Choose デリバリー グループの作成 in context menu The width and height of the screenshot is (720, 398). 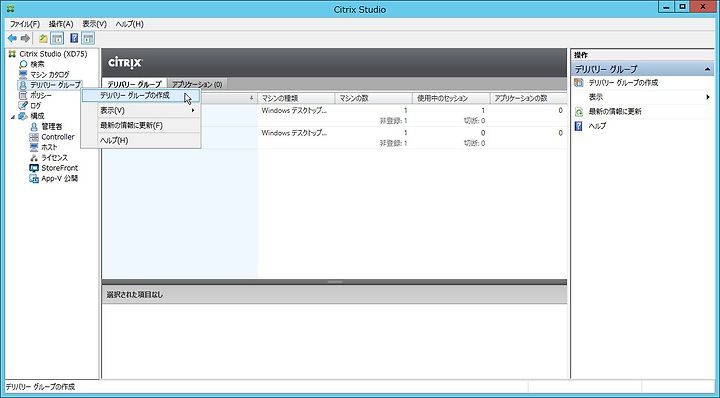click(x=141, y=95)
